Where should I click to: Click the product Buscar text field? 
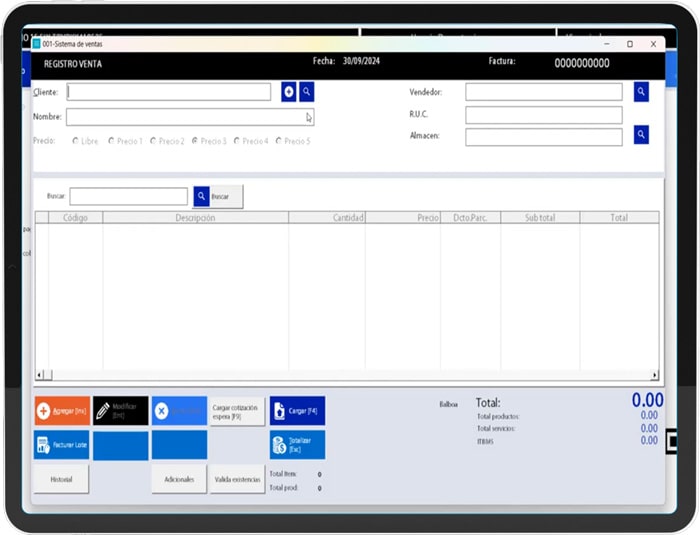point(129,196)
